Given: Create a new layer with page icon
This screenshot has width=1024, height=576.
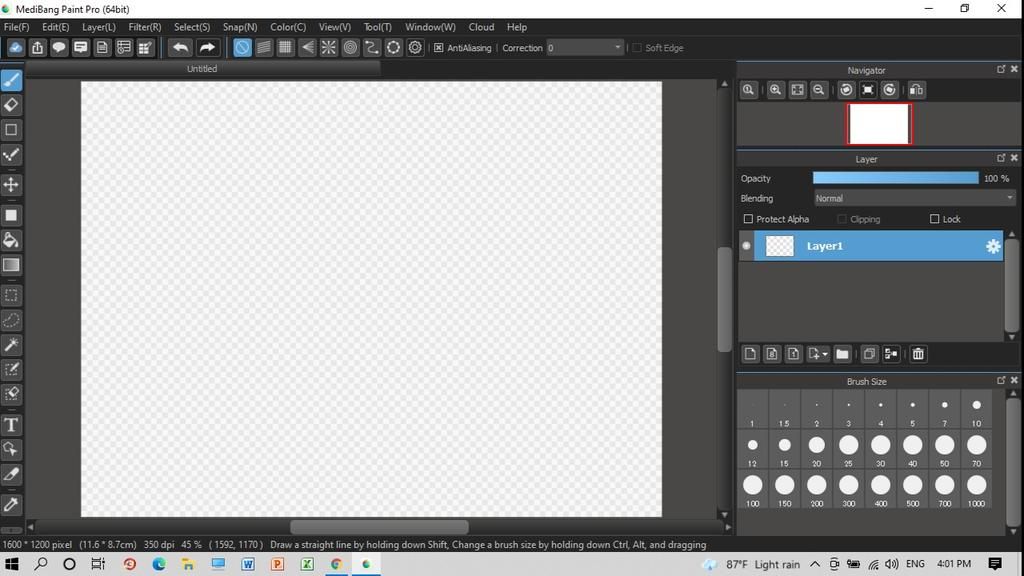Looking at the screenshot, I should click(x=750, y=354).
